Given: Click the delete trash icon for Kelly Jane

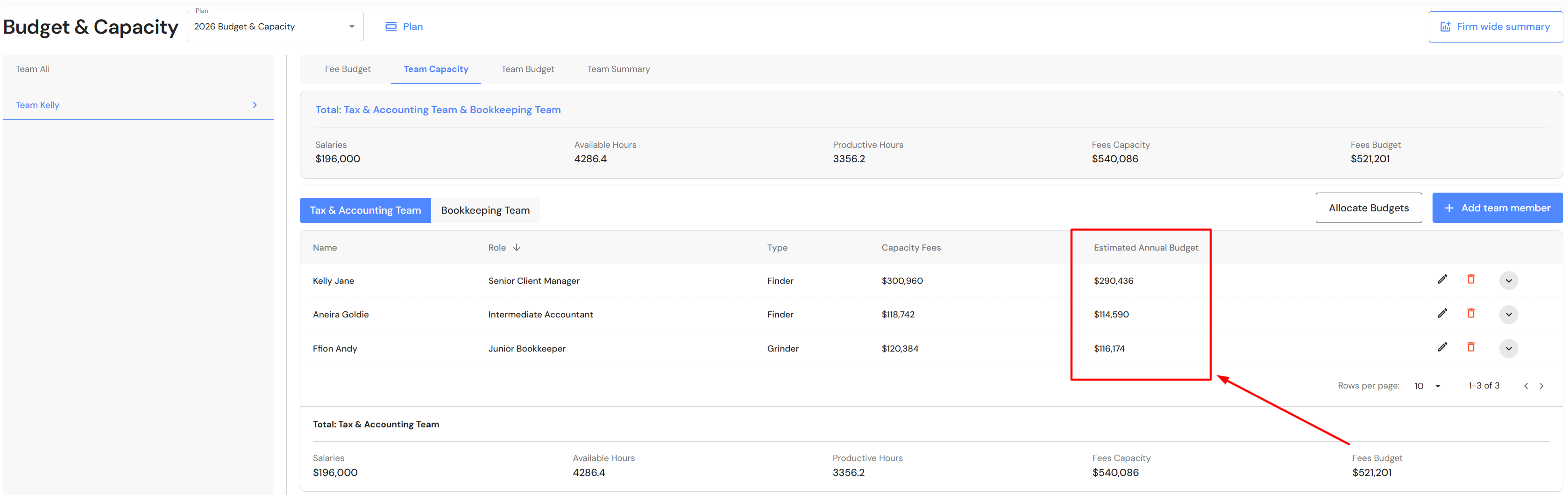Looking at the screenshot, I should click(1470, 280).
